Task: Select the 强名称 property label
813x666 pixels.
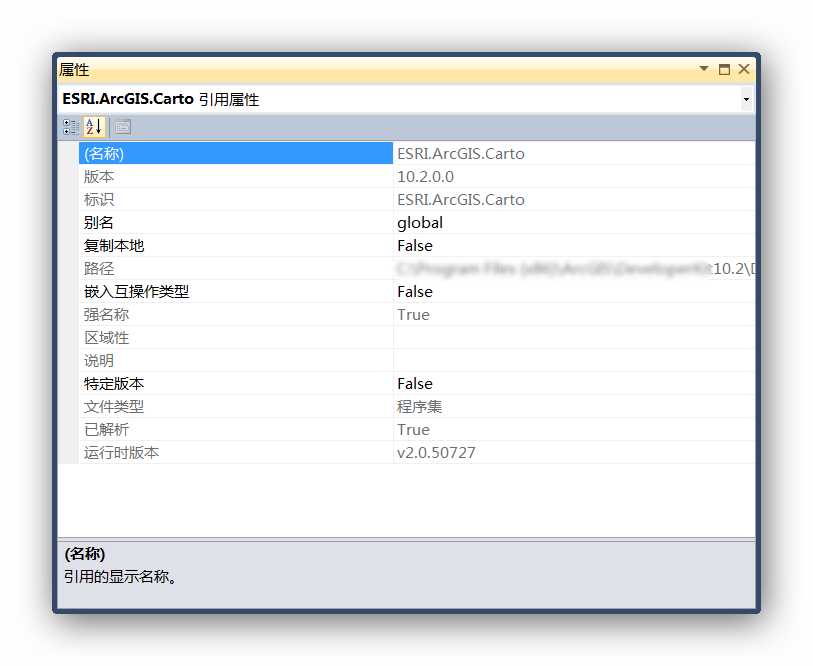Action: point(106,315)
